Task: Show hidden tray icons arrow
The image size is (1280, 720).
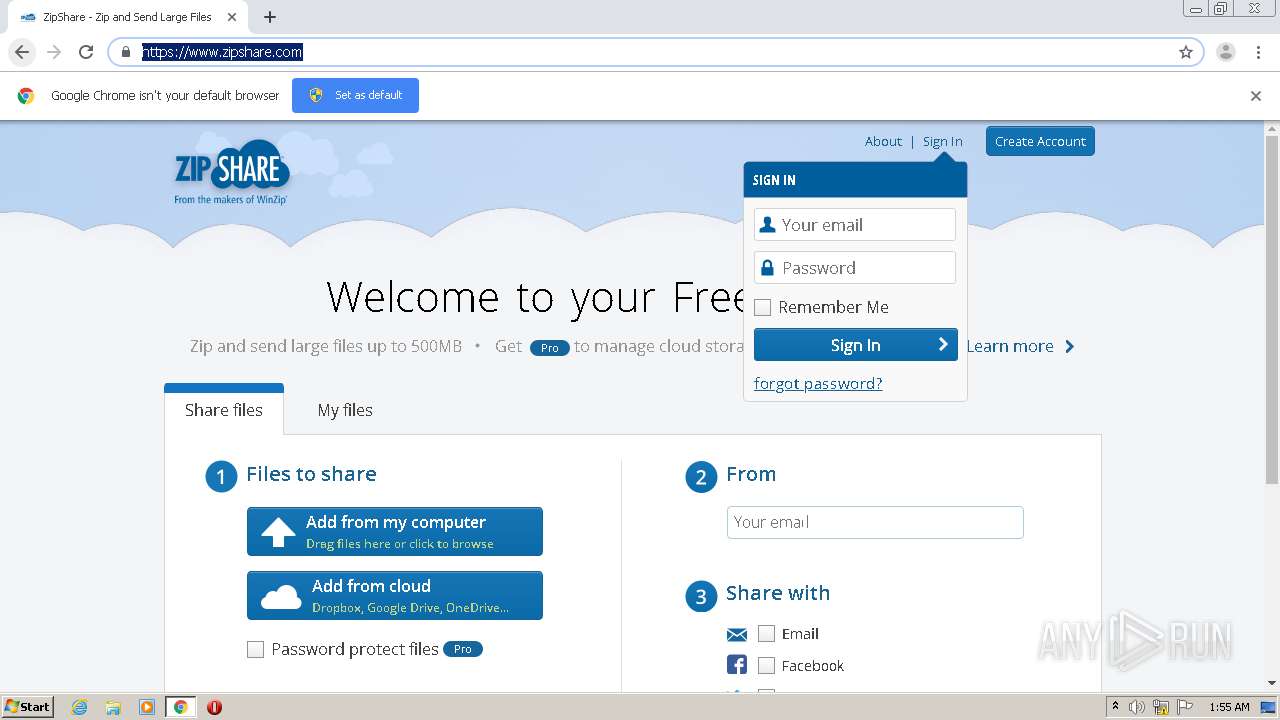Action: [1116, 707]
